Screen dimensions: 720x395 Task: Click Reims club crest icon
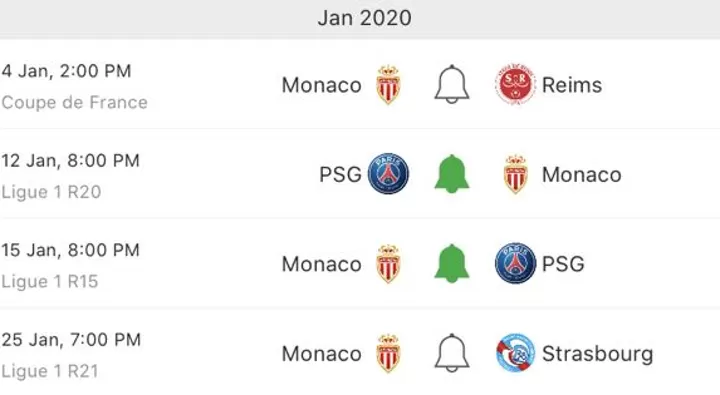515,85
